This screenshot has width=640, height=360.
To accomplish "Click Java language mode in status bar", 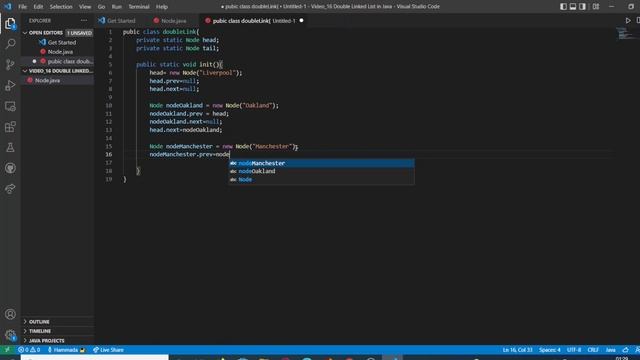I will pyautogui.click(x=611, y=350).
